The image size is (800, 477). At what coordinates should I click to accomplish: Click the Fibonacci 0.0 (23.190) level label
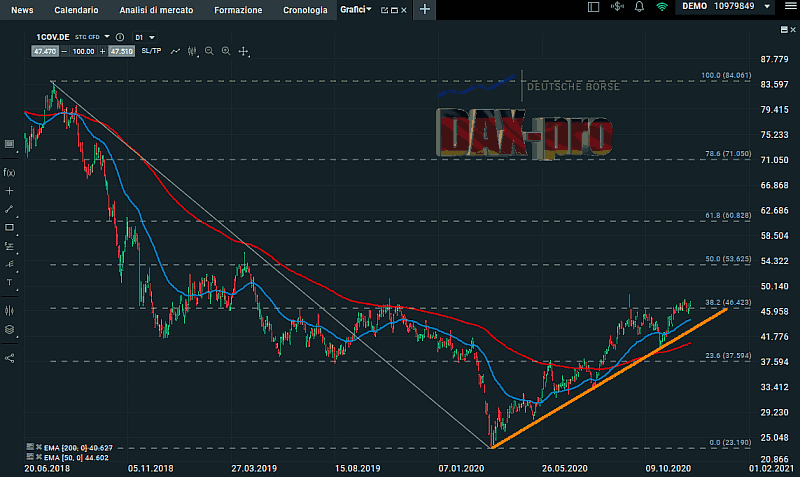click(730, 442)
